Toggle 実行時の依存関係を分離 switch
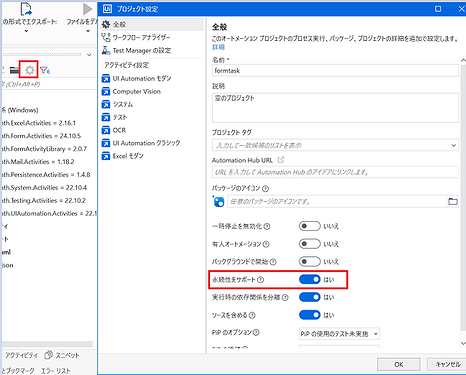The width and height of the screenshot is (466, 375). pyautogui.click(x=309, y=297)
